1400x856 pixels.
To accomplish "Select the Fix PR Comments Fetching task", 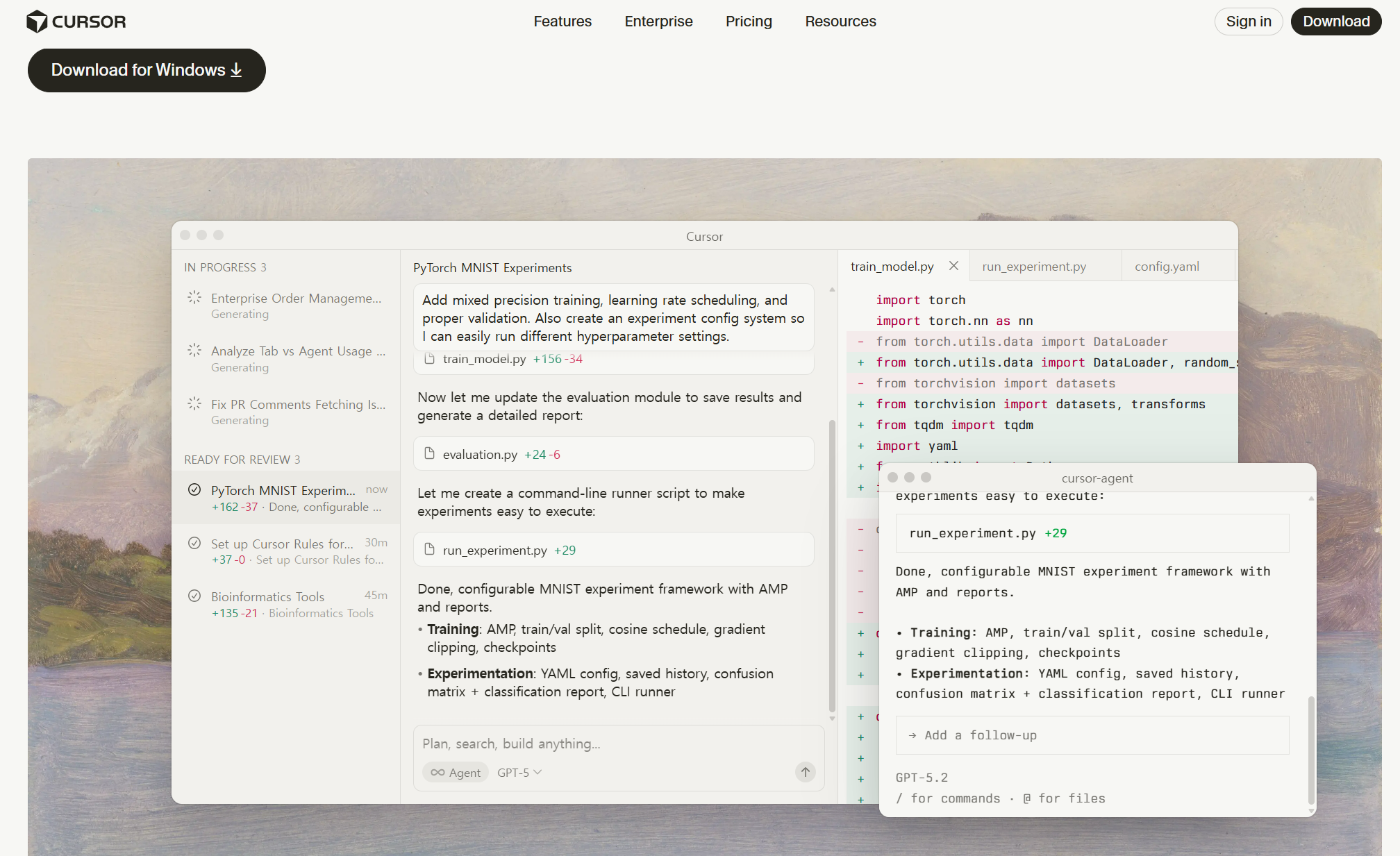I will [286, 412].
